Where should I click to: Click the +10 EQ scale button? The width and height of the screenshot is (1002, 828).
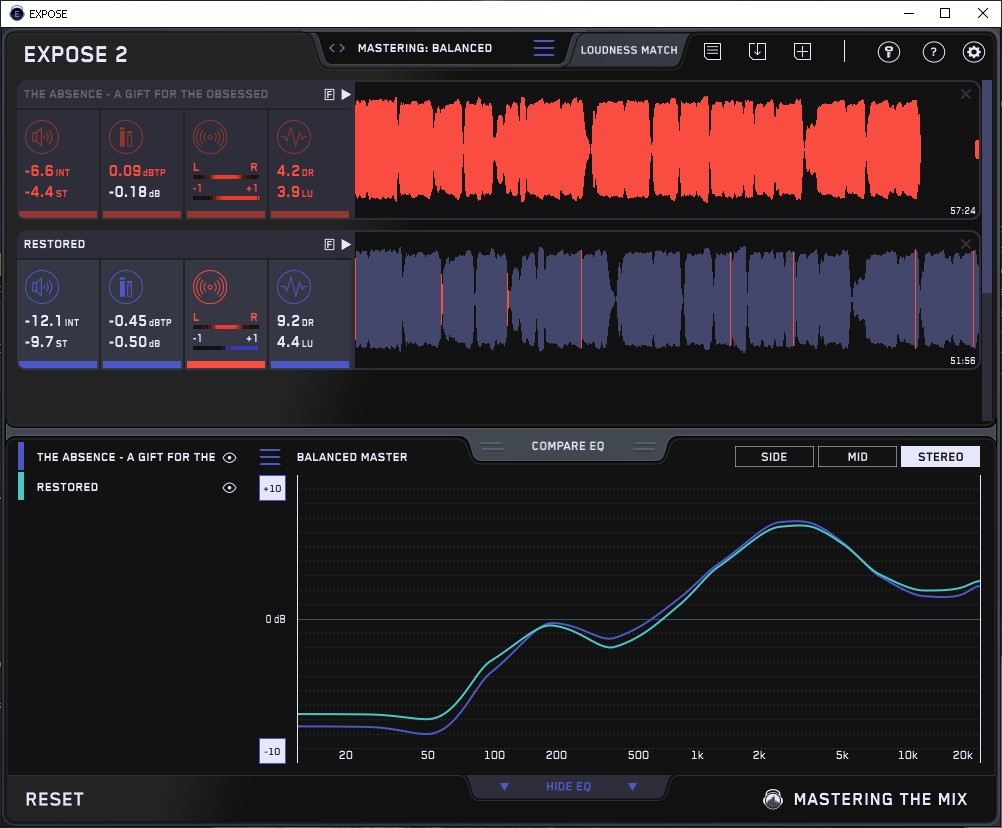(x=272, y=489)
